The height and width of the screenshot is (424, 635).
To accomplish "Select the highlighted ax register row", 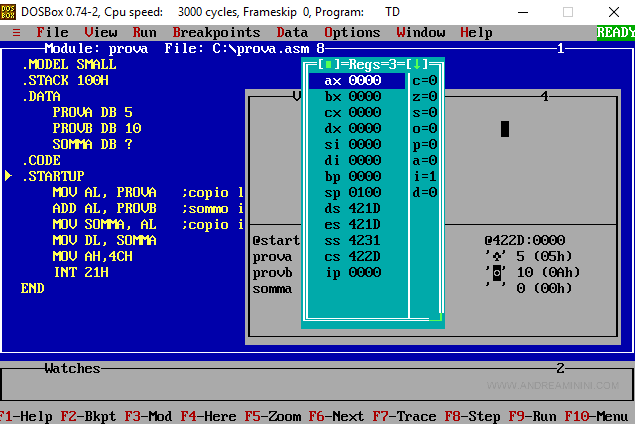I will (x=357, y=80).
